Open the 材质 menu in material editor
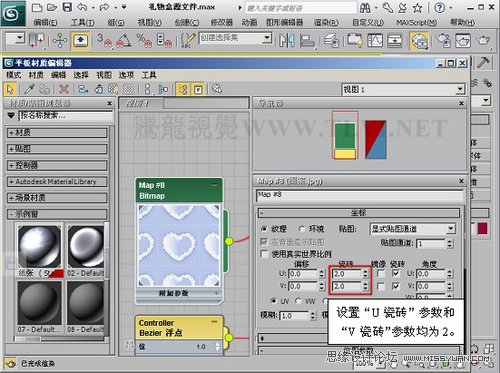Image resolution: width=500 pixels, height=373 pixels. (36, 75)
